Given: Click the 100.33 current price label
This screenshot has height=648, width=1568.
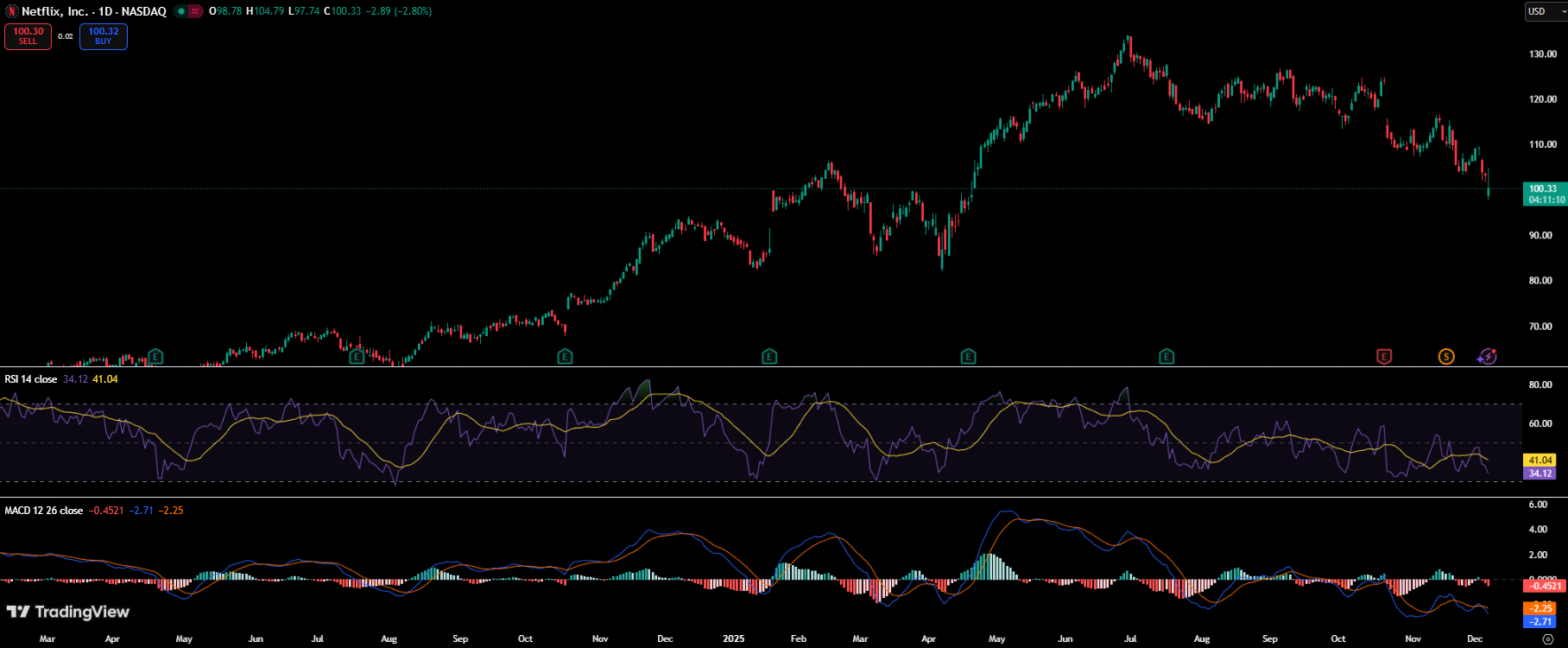Looking at the screenshot, I should (x=1542, y=188).
